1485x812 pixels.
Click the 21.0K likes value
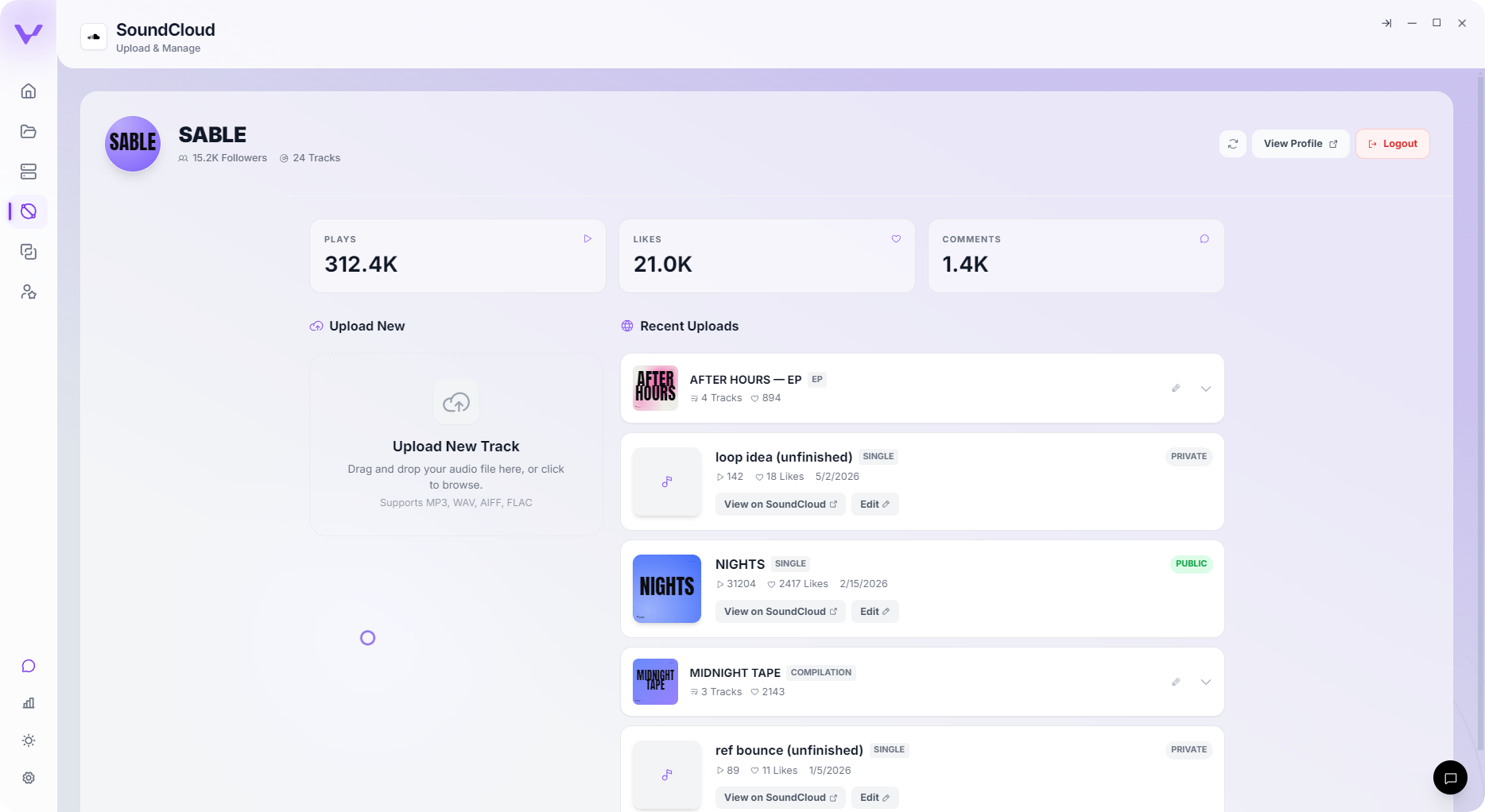pos(663,265)
